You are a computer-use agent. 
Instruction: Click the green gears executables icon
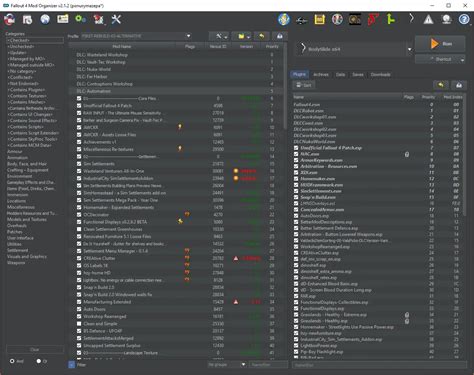pos(80,19)
